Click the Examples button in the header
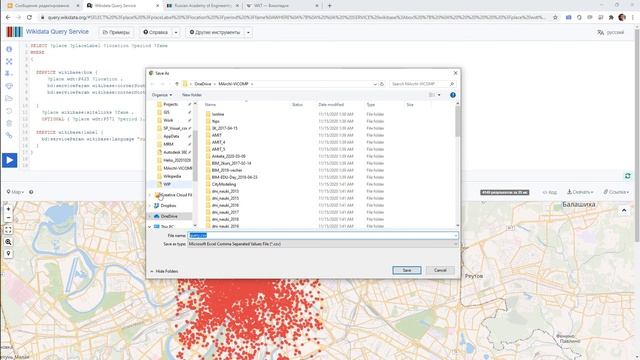This screenshot has height=360, width=640. (116, 32)
